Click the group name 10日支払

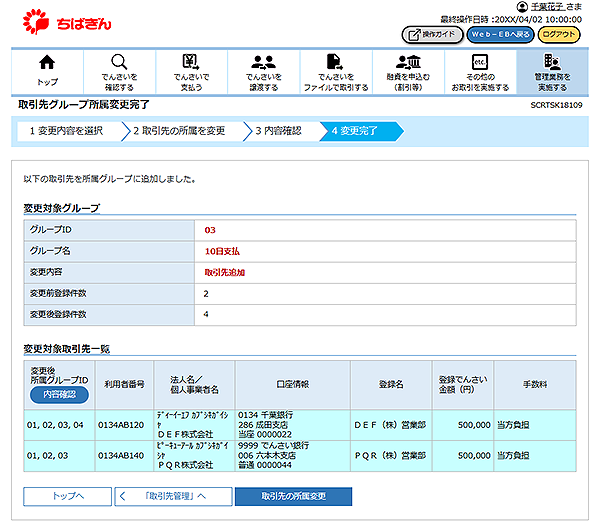[x=222, y=251]
